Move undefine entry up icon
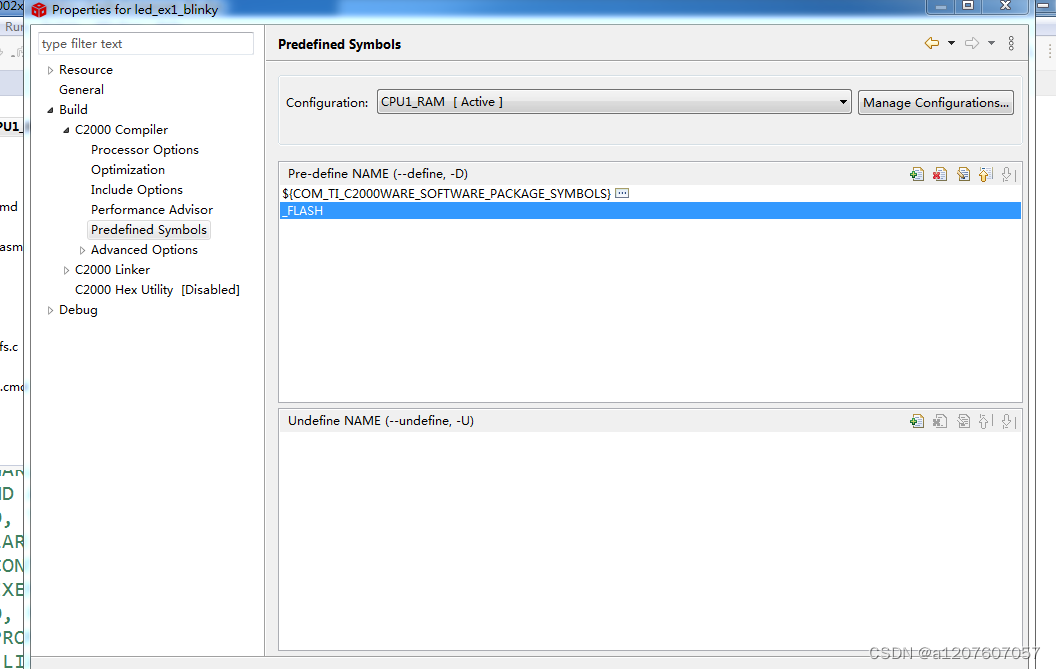 click(985, 421)
